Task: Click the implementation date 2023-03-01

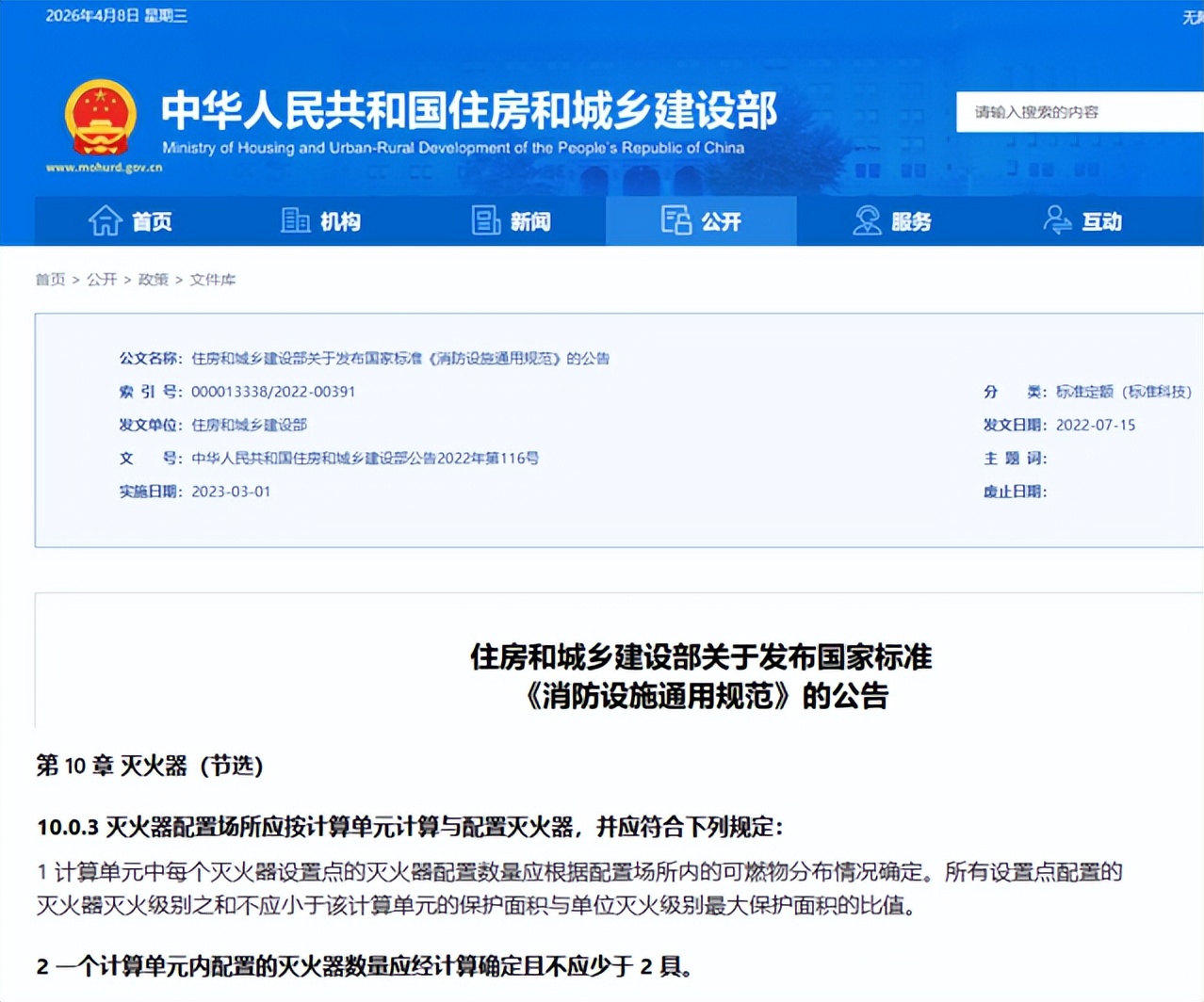Action: click(x=231, y=492)
